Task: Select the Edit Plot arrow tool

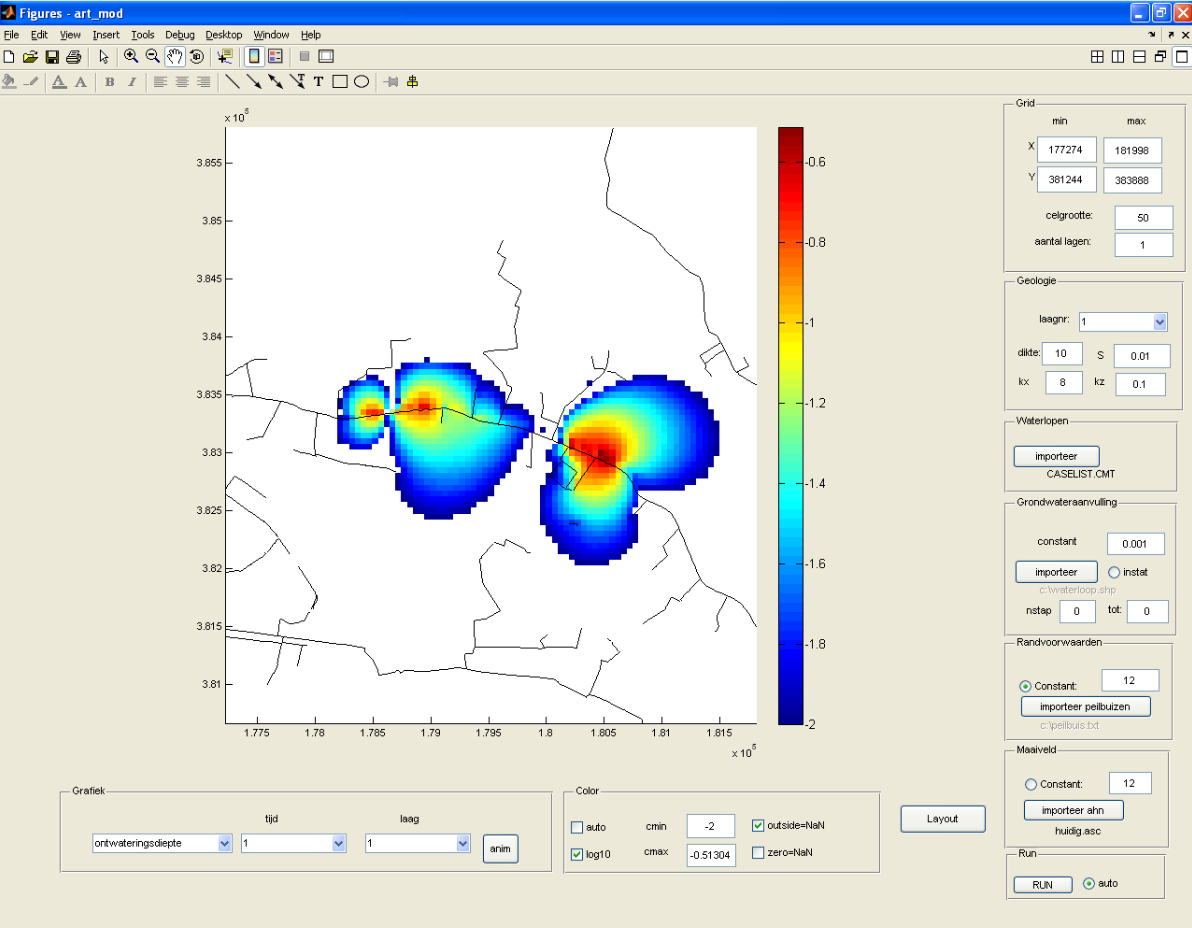Action: coord(104,56)
